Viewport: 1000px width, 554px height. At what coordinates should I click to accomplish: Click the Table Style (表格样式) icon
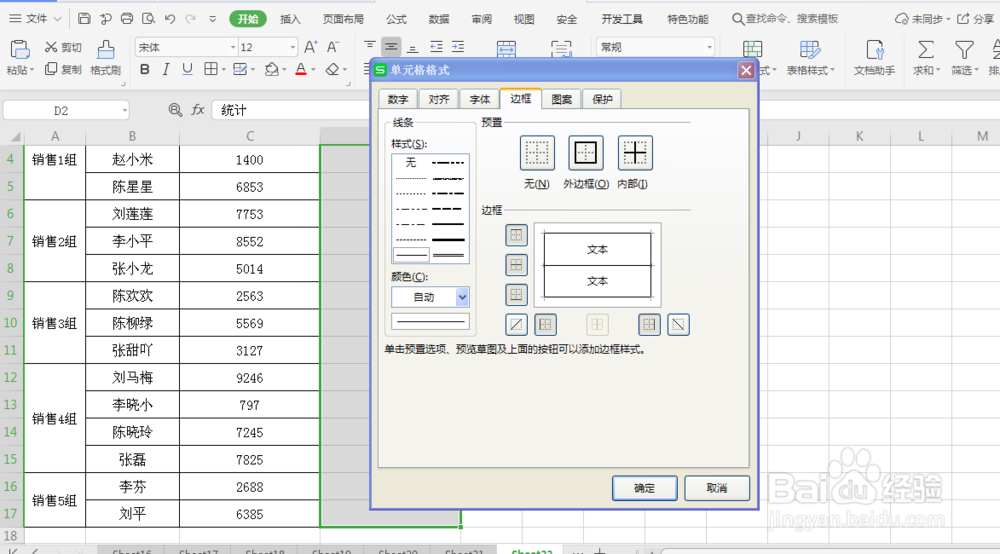pyautogui.click(x=810, y=50)
